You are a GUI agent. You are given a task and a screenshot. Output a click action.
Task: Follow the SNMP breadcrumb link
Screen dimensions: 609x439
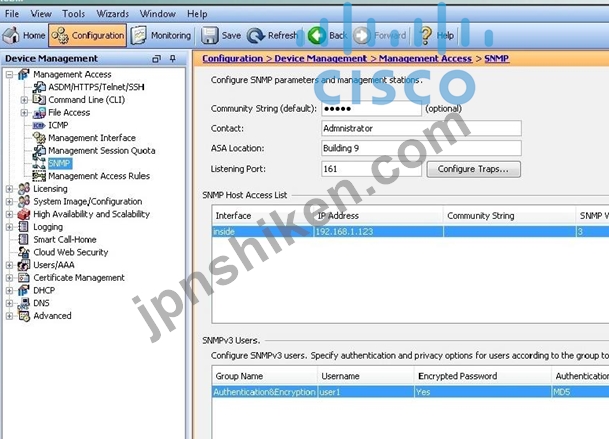(496, 59)
